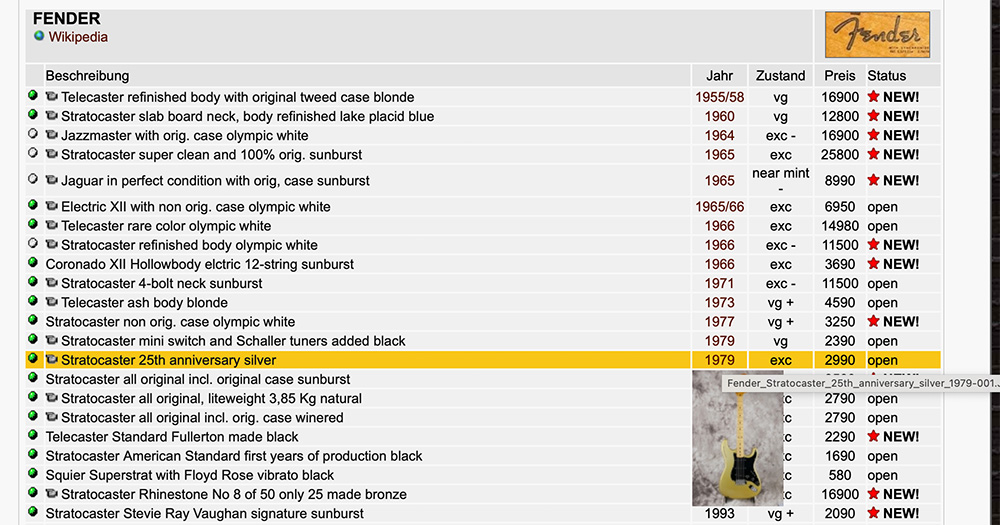Screen dimensions: 1000x525
Task: Click open status for Telecaster ash body blonde
Action: click(882, 303)
